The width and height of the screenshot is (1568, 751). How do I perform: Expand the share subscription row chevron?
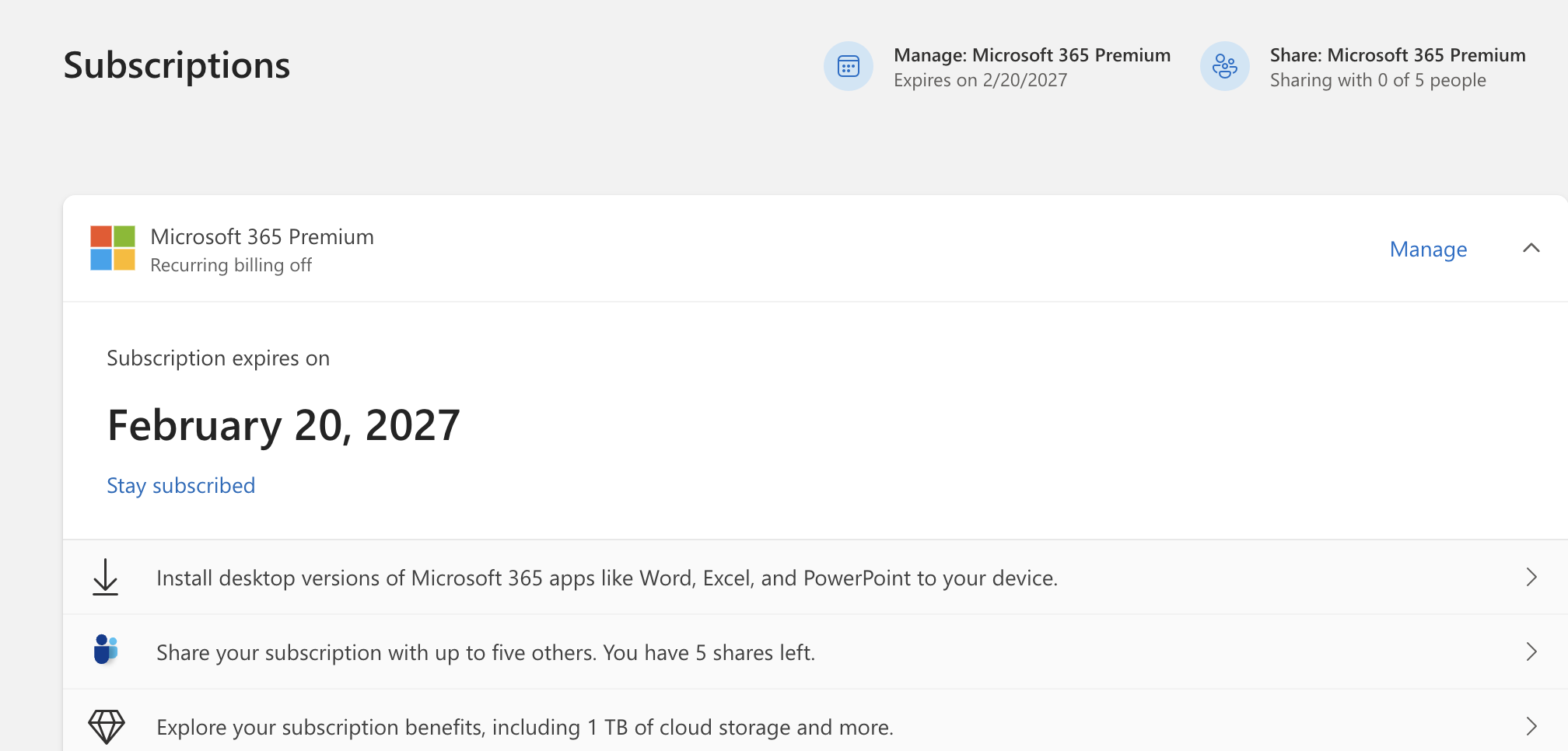click(x=1531, y=651)
